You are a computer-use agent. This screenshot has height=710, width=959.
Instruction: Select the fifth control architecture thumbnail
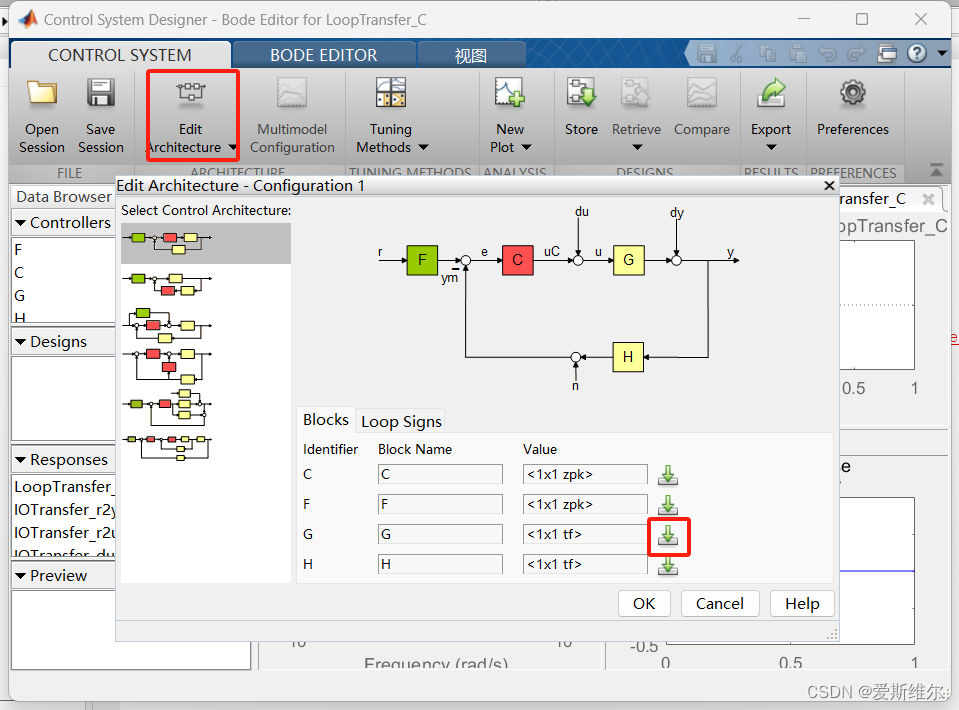(x=168, y=407)
